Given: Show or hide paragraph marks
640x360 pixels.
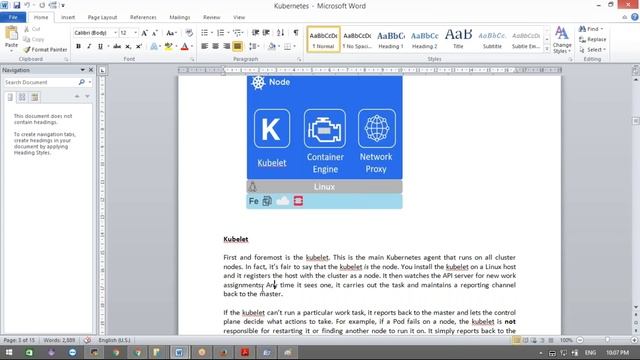Looking at the screenshot, I should tap(296, 33).
